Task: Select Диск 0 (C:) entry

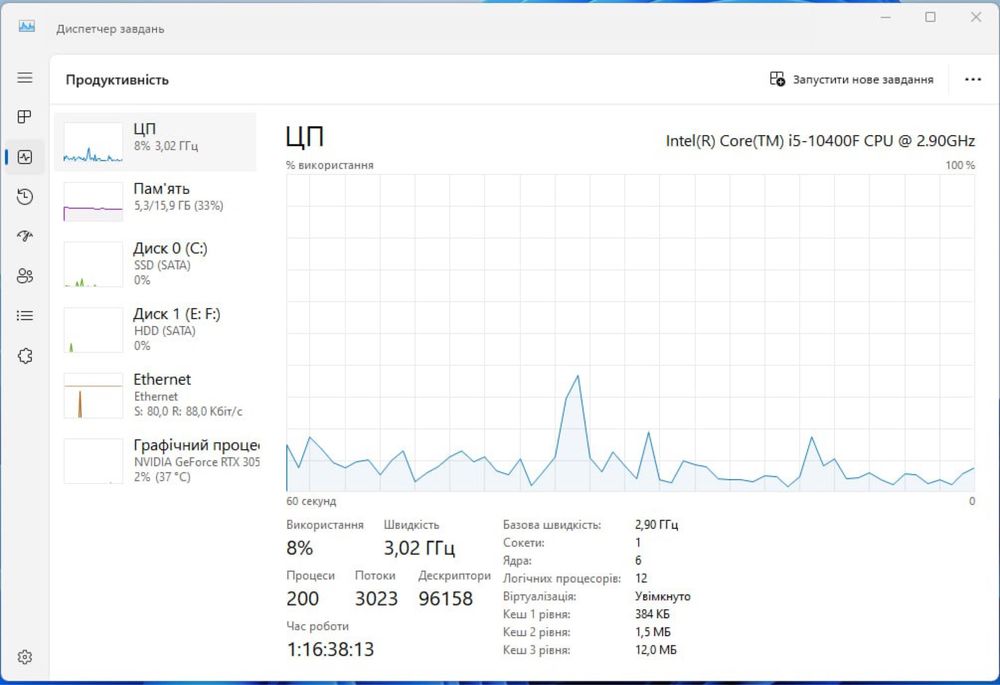Action: tap(155, 264)
